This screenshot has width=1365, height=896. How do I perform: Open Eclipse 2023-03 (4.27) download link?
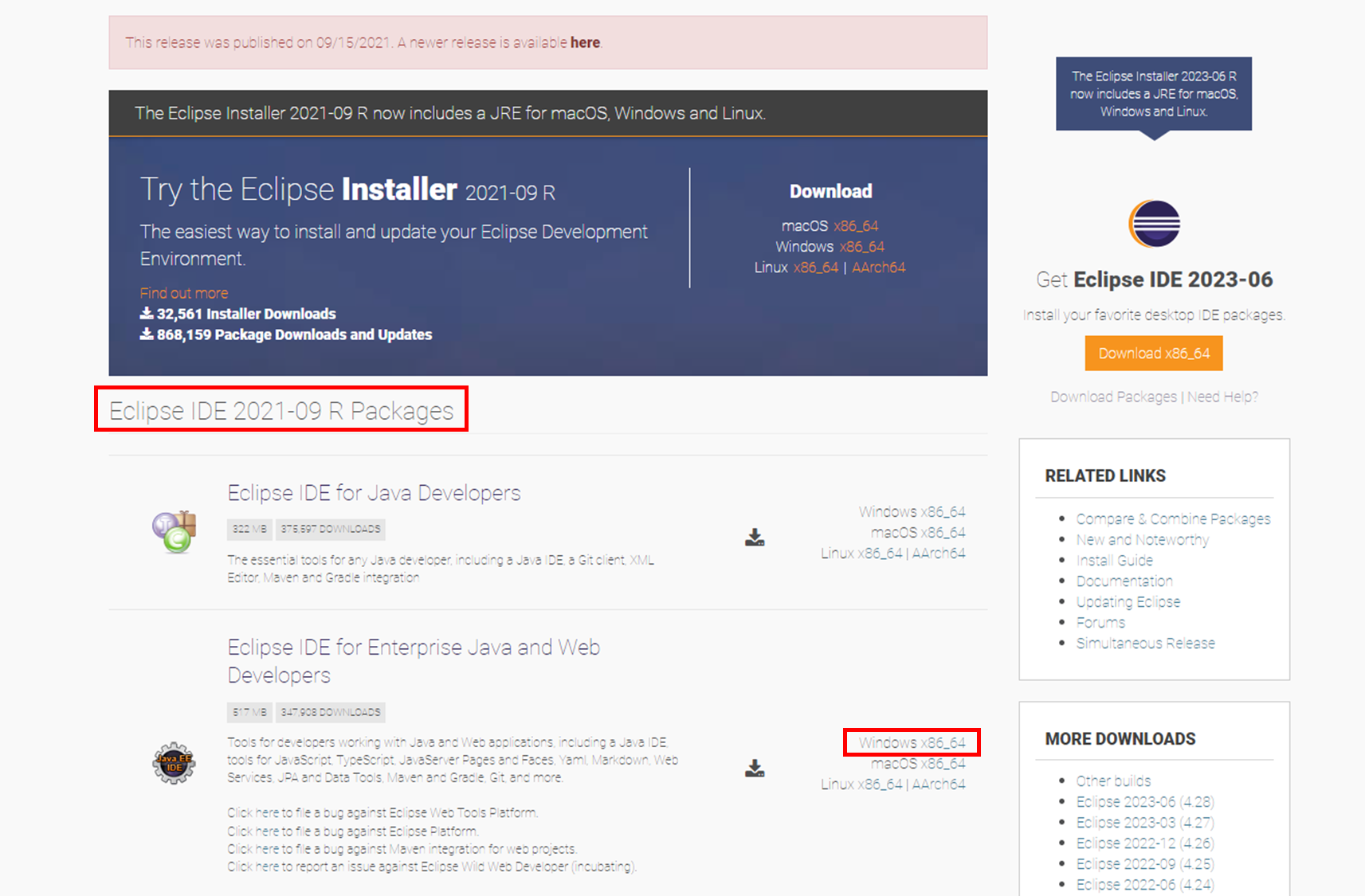click(1145, 822)
